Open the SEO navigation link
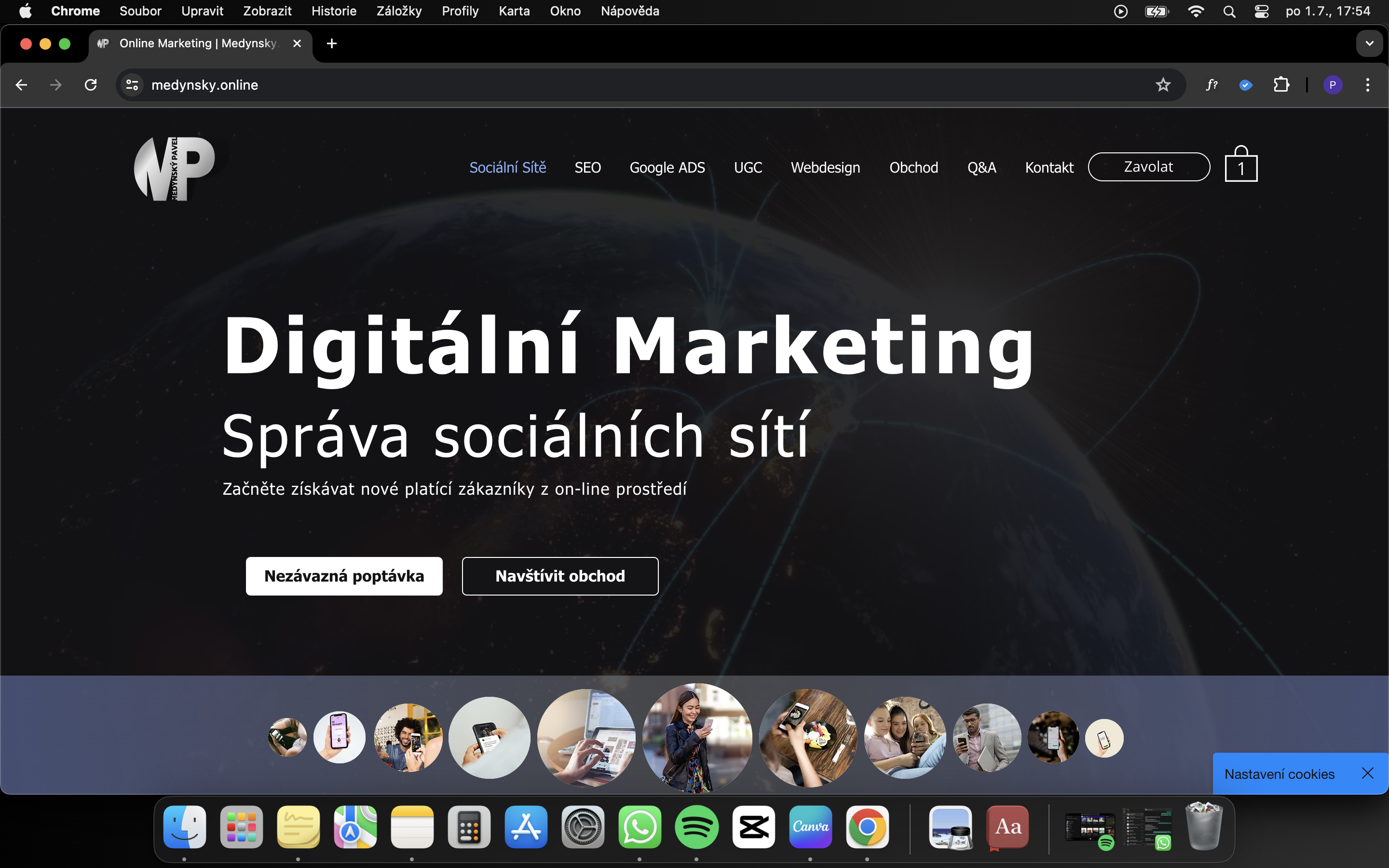The width and height of the screenshot is (1389, 868). (x=588, y=167)
